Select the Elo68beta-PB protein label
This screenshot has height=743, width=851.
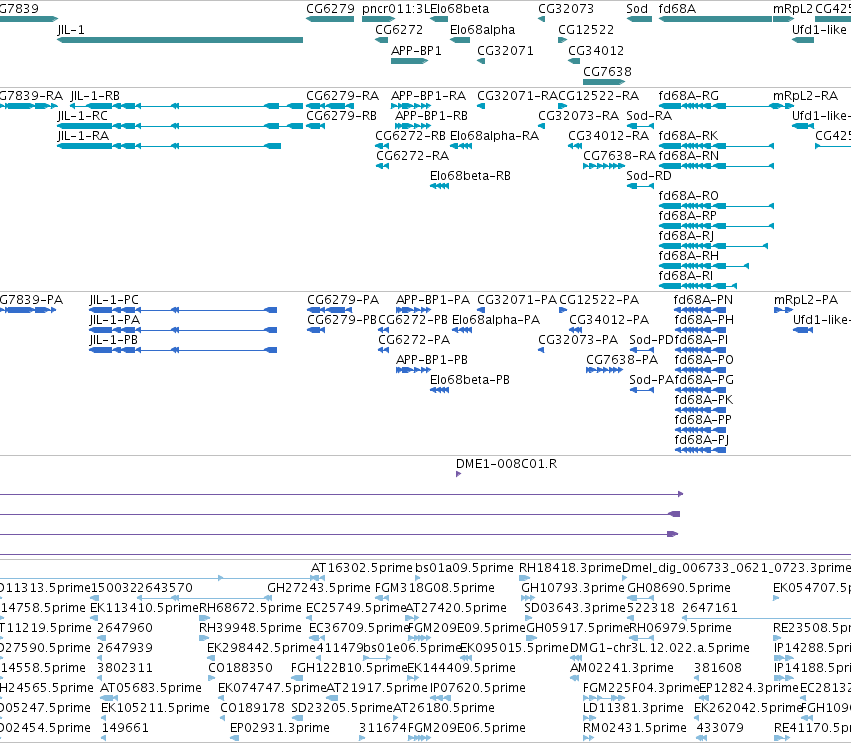(x=470, y=380)
